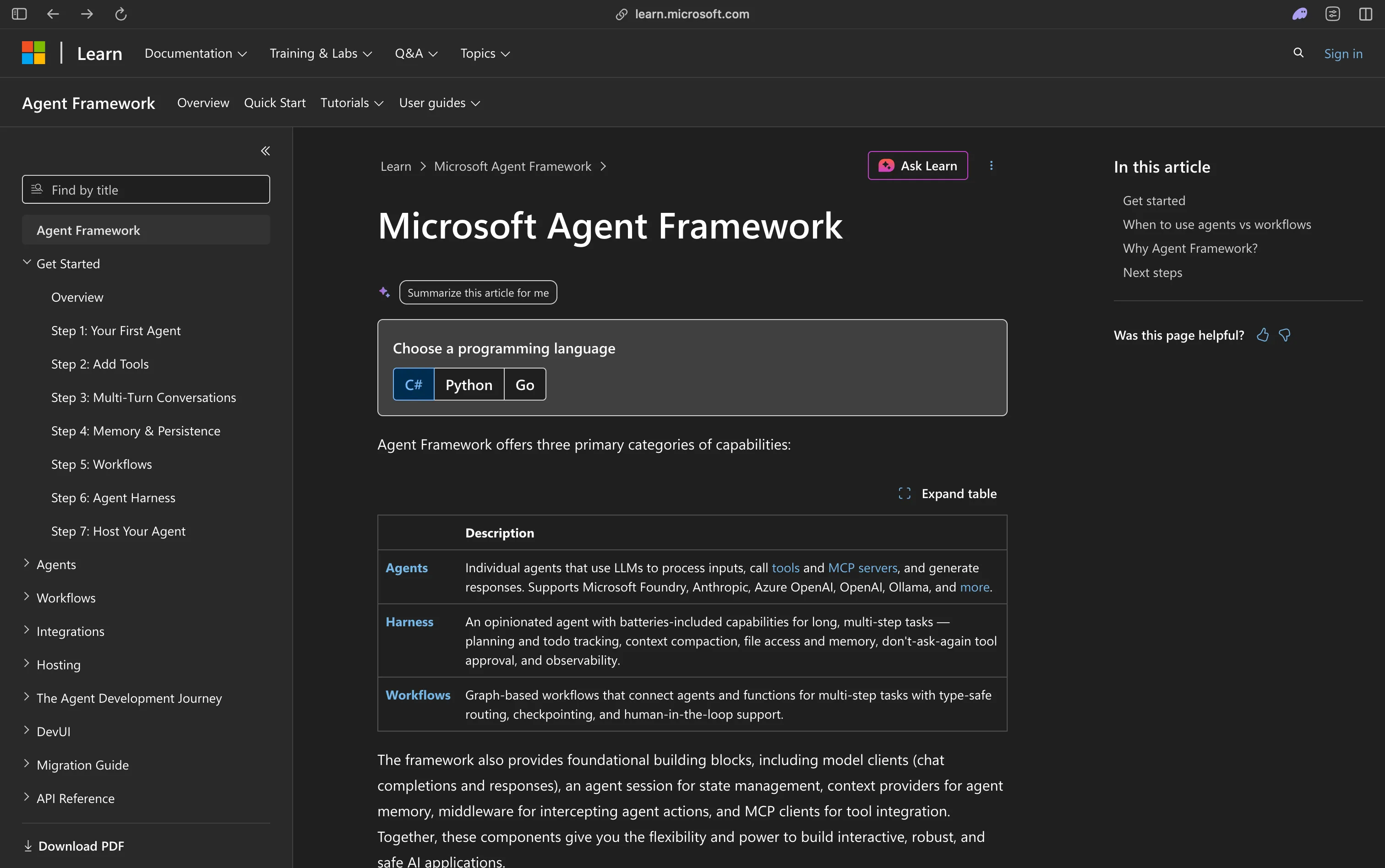Expand the Migration Guide tree section
The width and height of the screenshot is (1385, 868).
[x=27, y=763]
